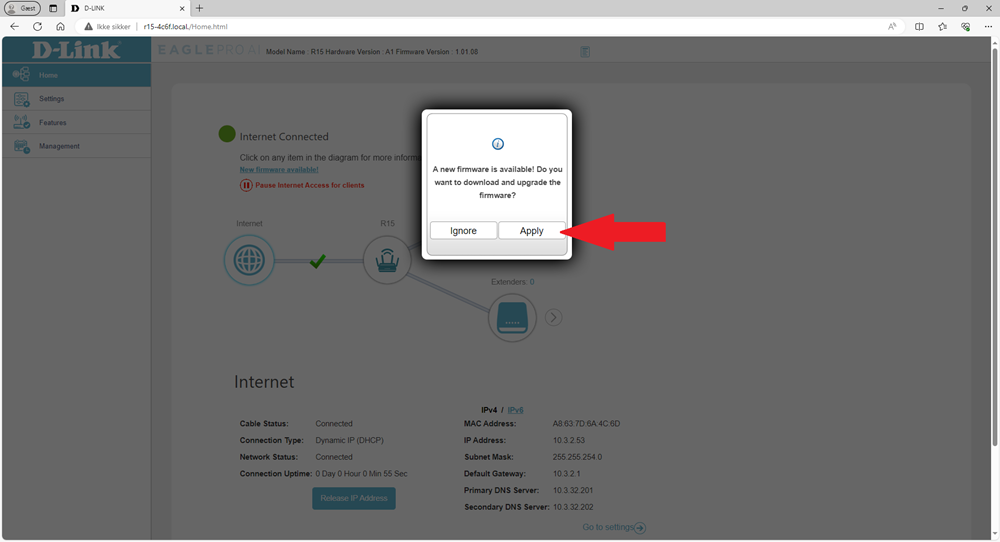
Task: Open the Settings sidebar menu
Action: [77, 99]
